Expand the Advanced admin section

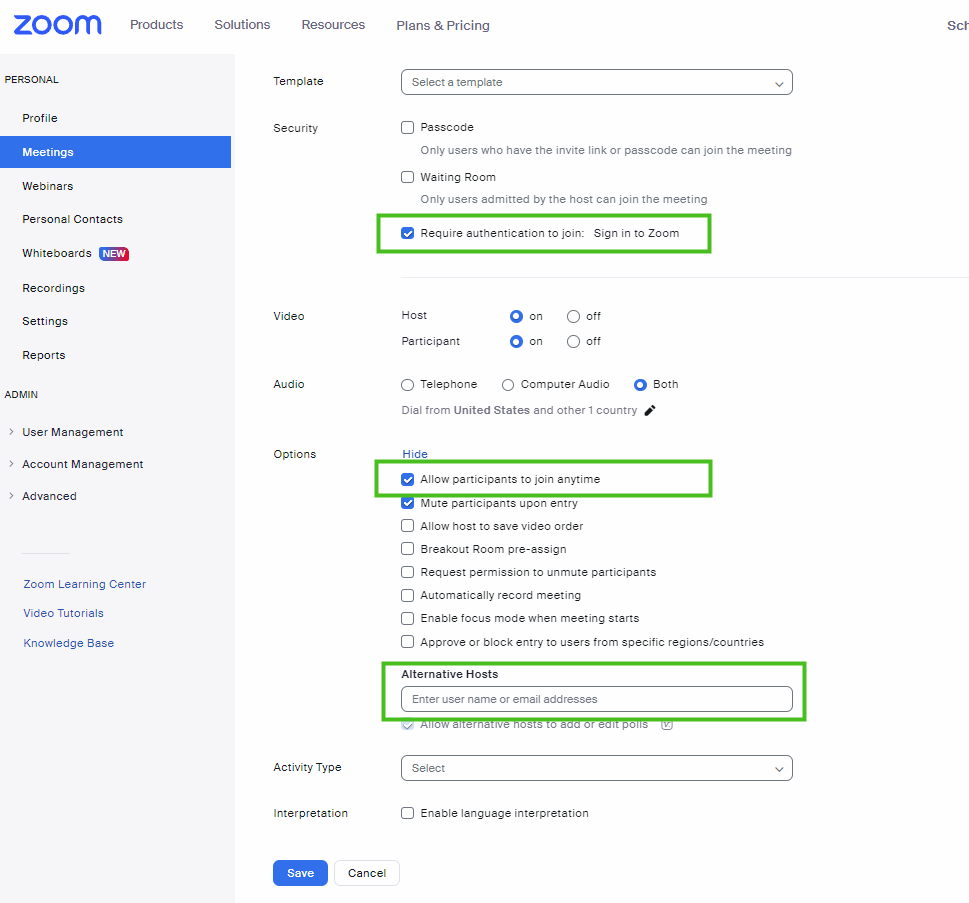(49, 496)
